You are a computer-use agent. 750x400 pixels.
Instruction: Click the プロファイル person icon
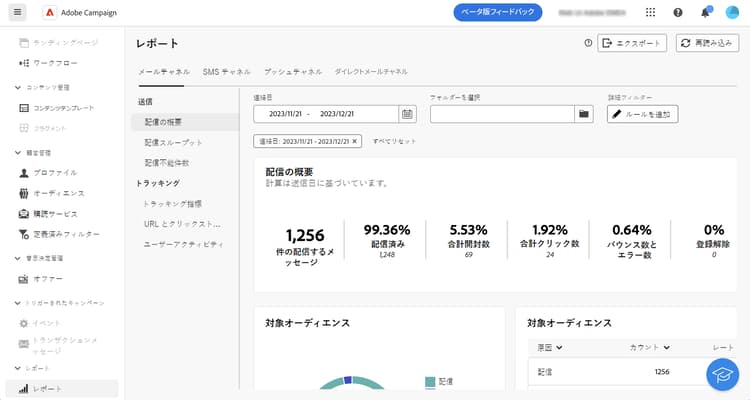tap(24, 173)
